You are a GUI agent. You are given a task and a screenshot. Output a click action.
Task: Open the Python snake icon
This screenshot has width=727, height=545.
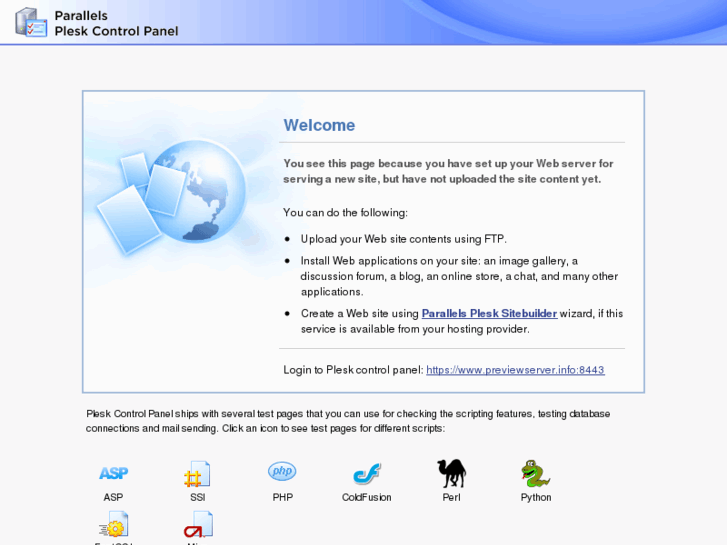pyautogui.click(x=536, y=474)
